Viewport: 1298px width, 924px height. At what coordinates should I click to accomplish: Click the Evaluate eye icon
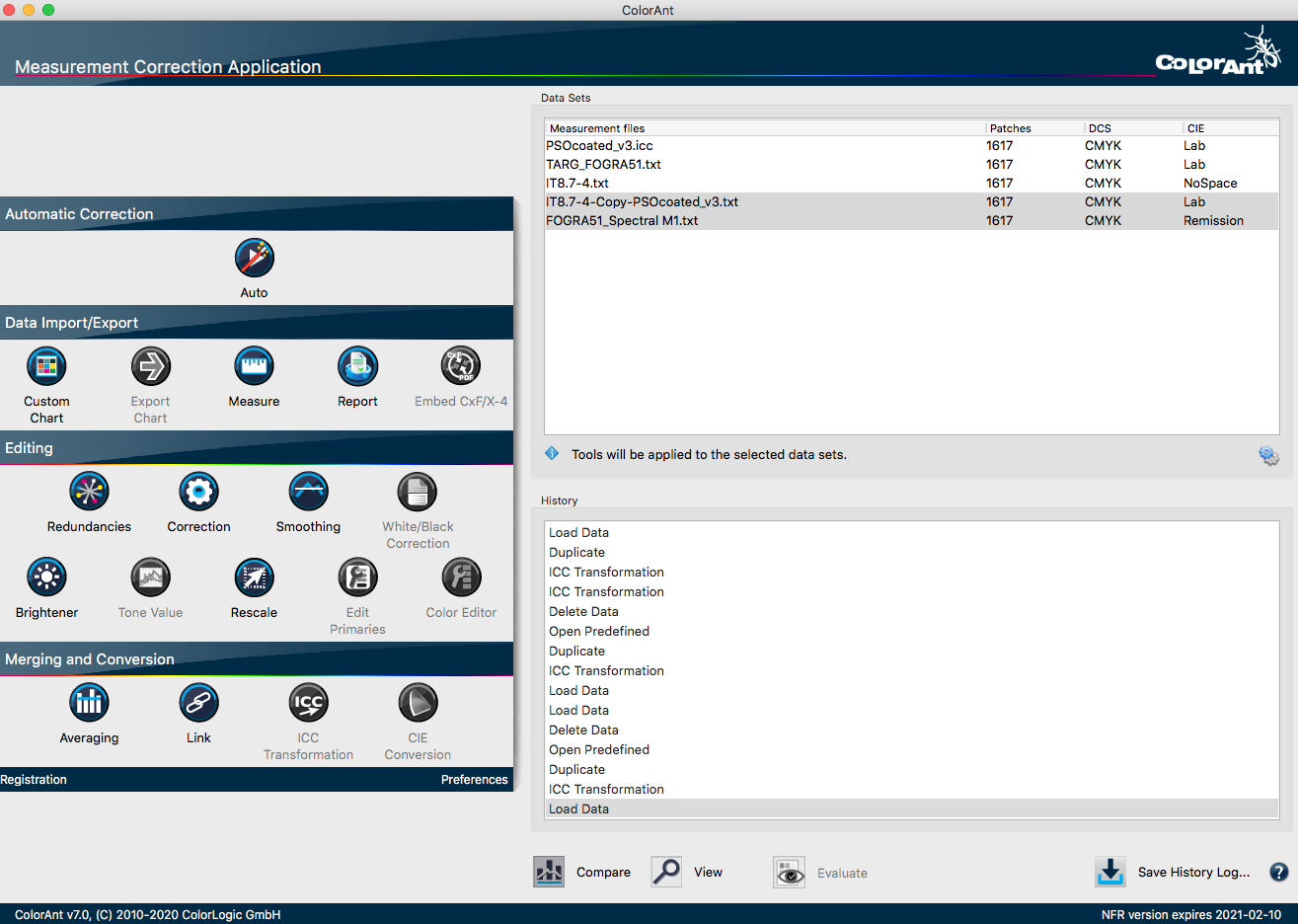click(790, 873)
